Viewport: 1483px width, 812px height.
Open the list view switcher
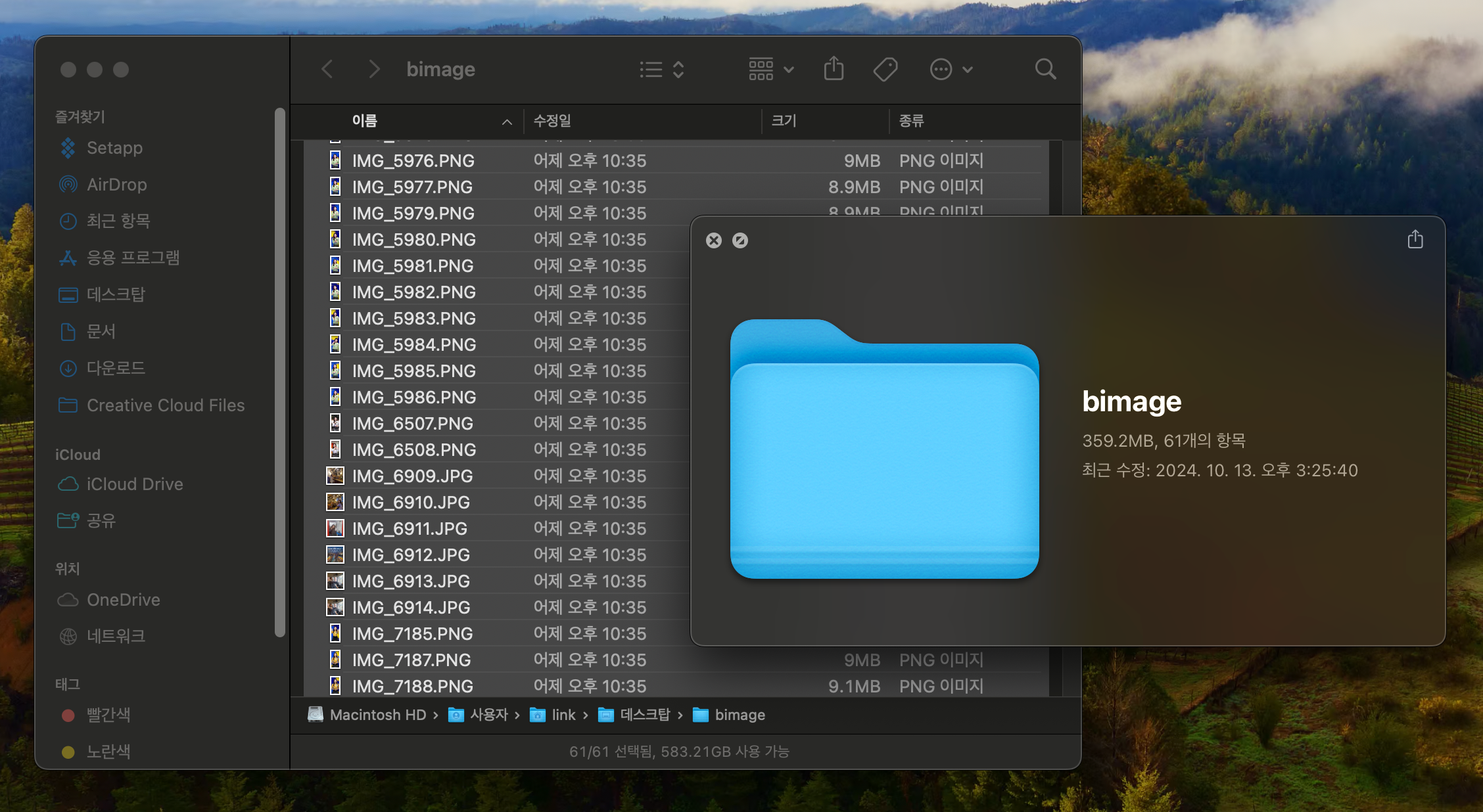(662, 69)
